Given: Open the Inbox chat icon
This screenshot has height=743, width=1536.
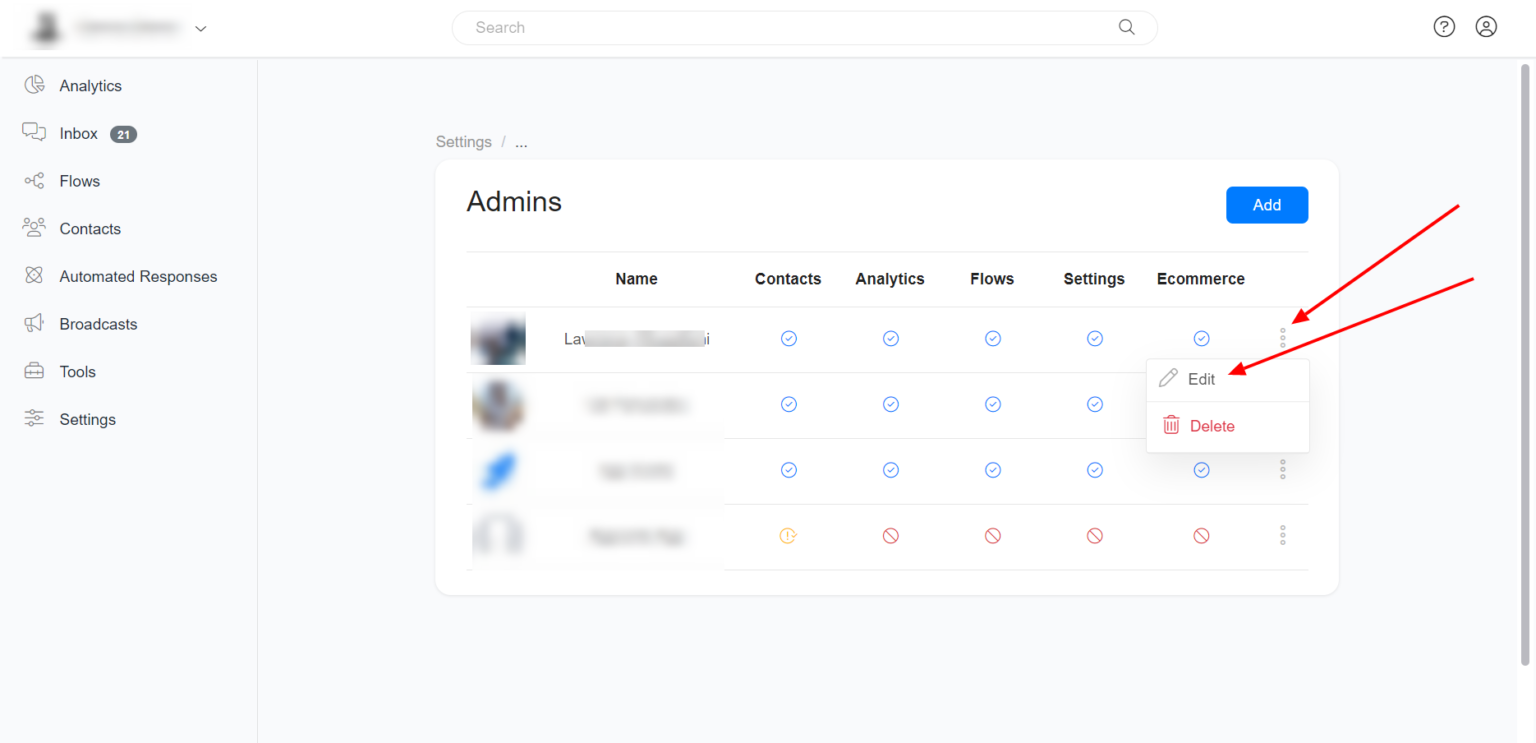Looking at the screenshot, I should click(34, 133).
